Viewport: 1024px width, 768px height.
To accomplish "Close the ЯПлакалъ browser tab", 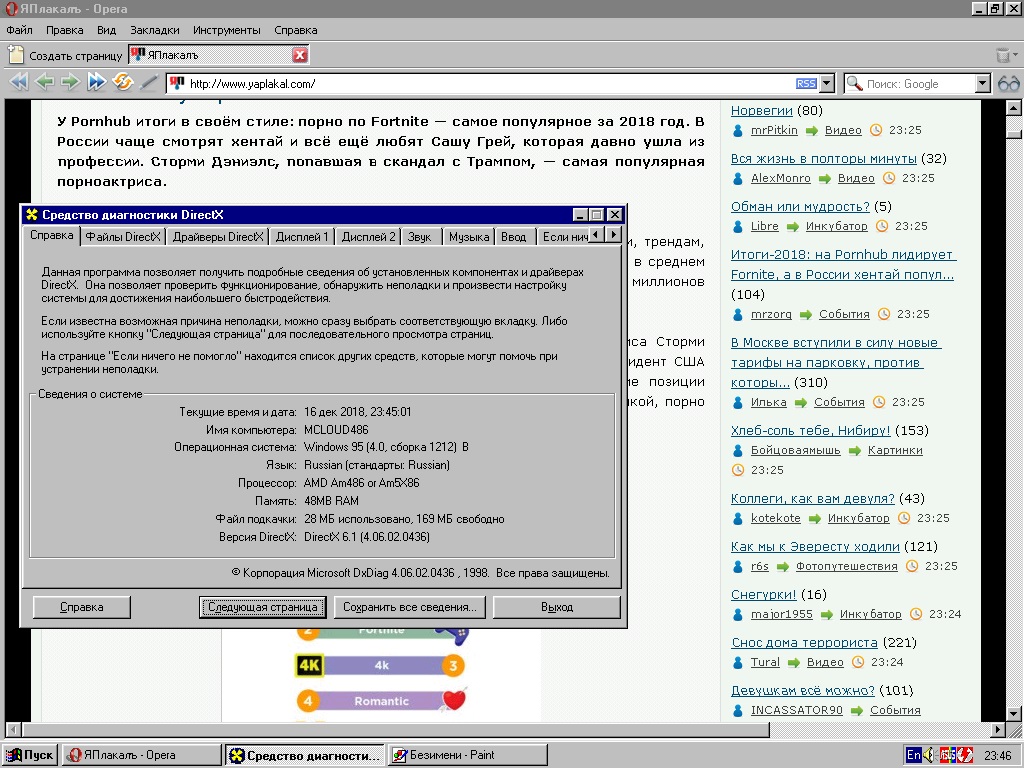I will tap(300, 55).
